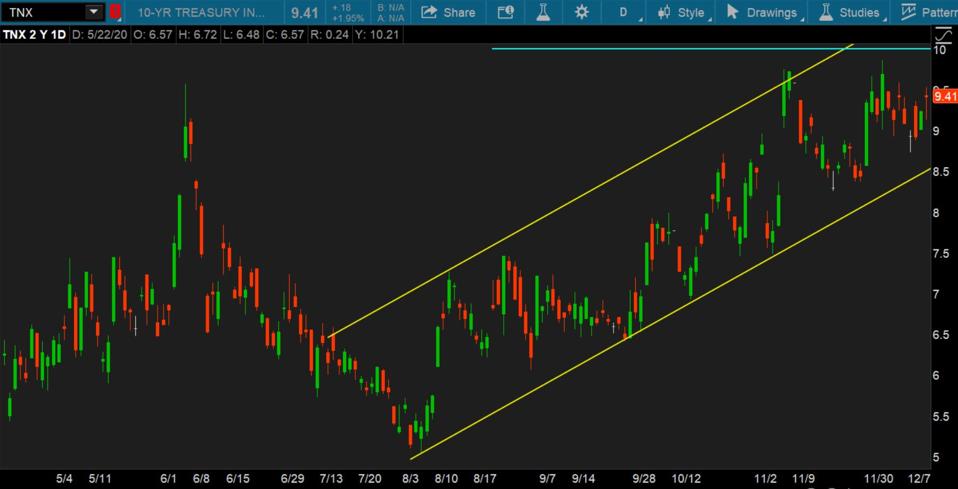
Task: Click the chart alert info icon
Action: pyautogui.click(x=505, y=12)
